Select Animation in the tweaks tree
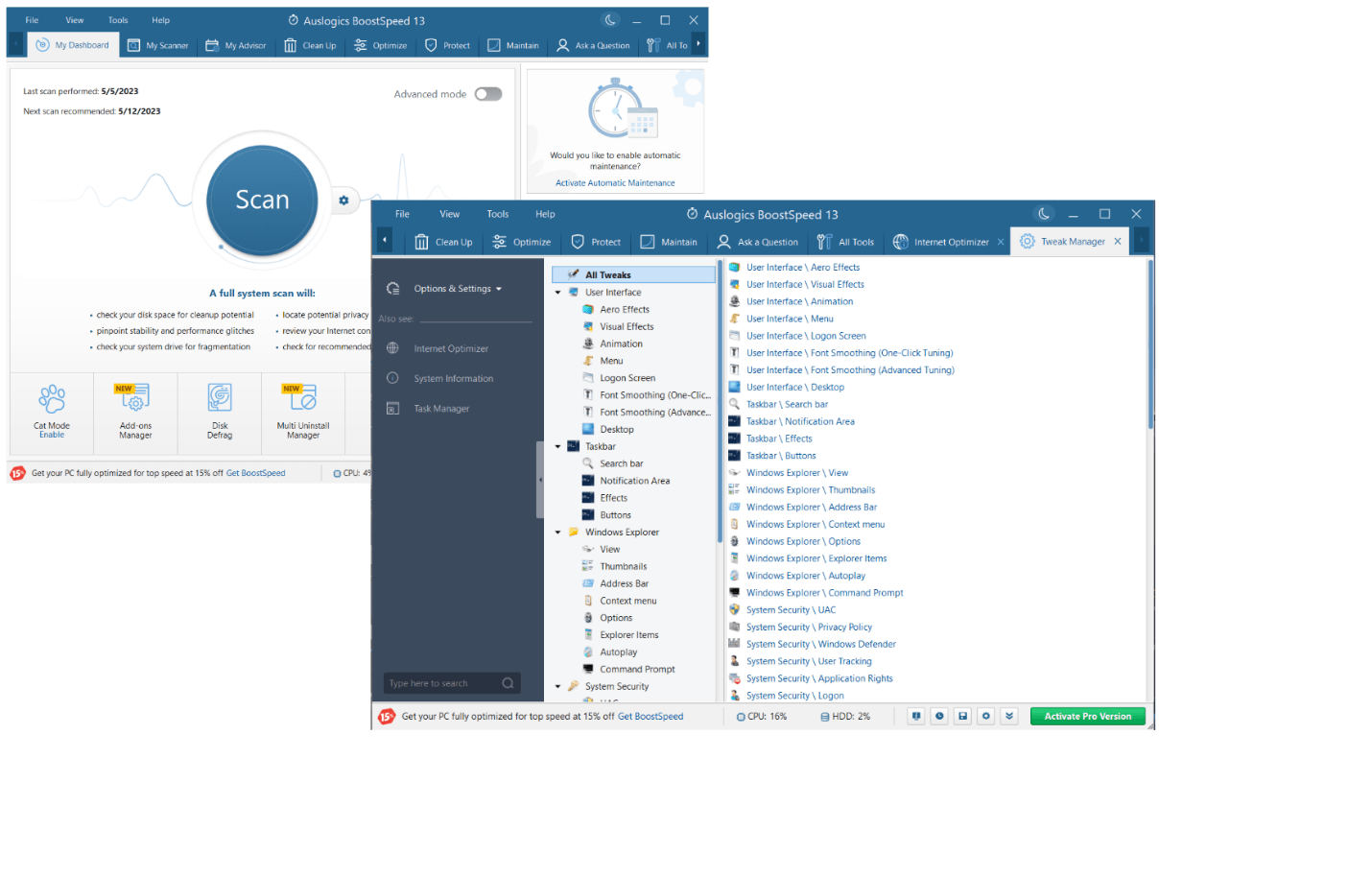Image resolution: width=1372 pixels, height=877 pixels. tap(622, 344)
